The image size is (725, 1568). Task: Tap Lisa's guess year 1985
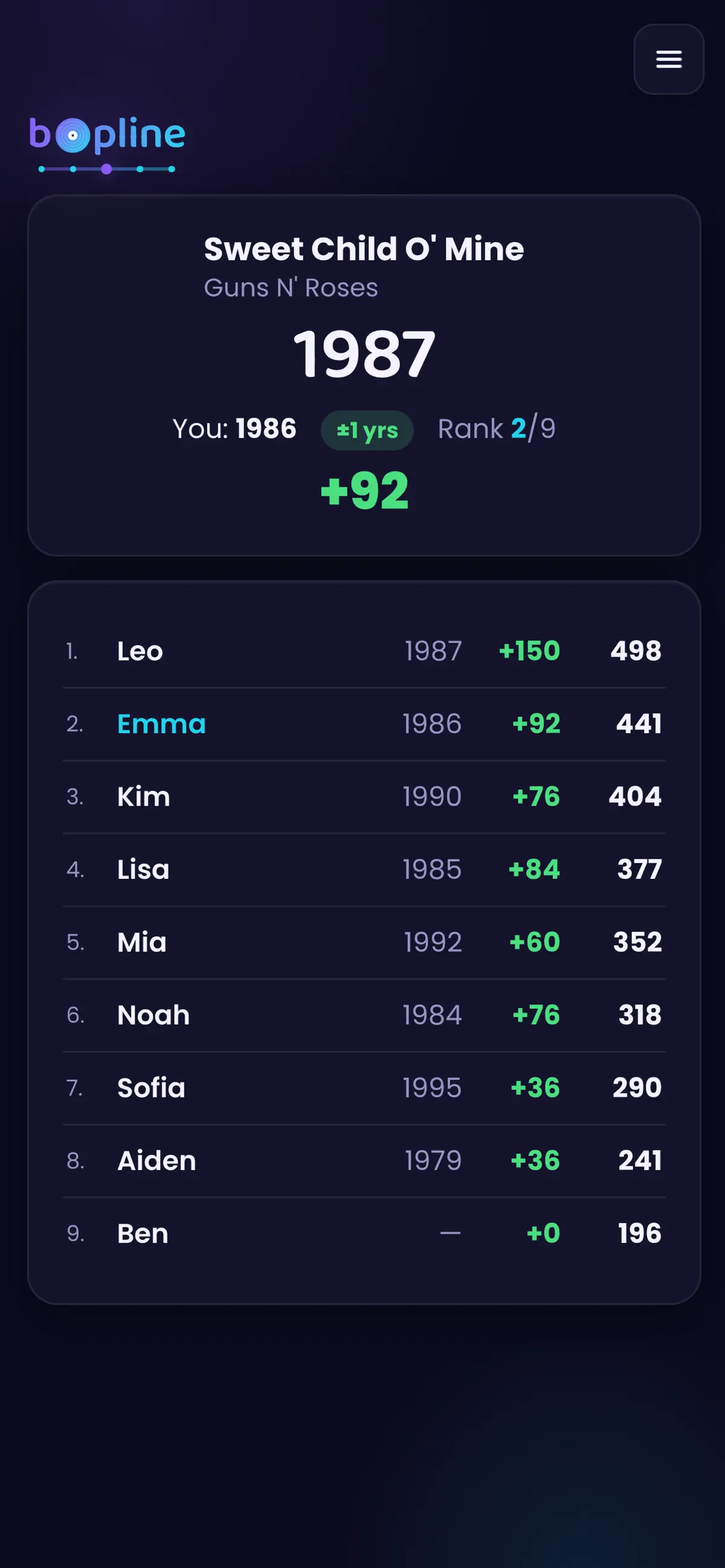(432, 869)
